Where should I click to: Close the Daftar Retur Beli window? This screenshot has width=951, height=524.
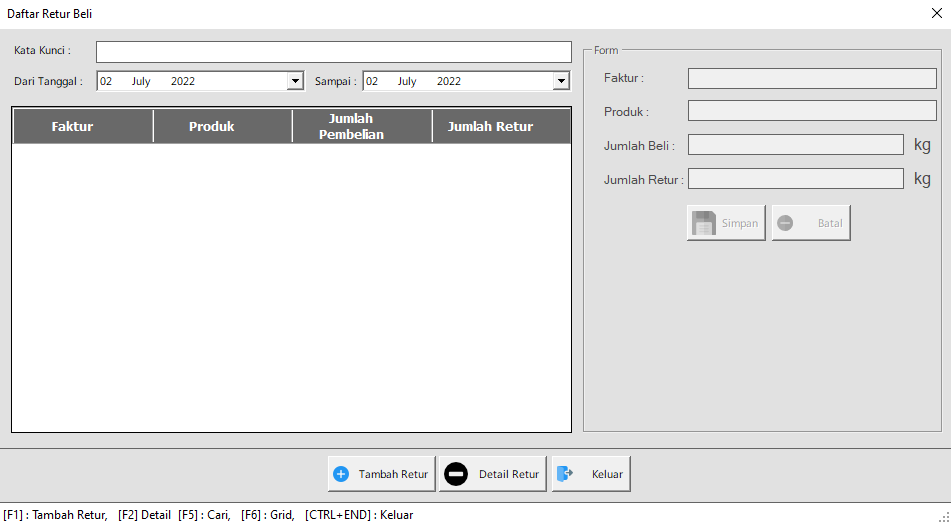[936, 14]
